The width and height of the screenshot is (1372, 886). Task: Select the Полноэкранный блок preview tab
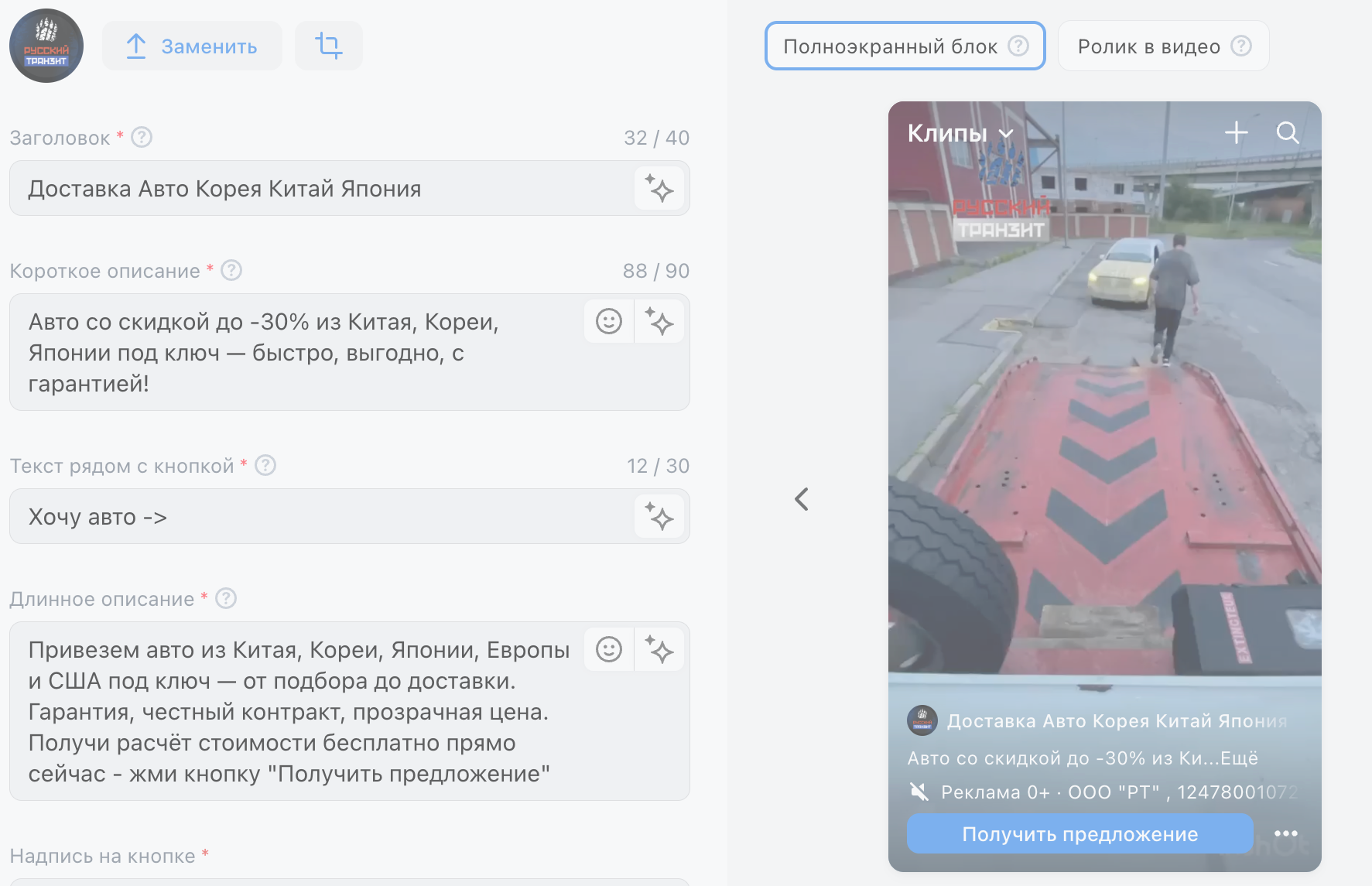905,46
